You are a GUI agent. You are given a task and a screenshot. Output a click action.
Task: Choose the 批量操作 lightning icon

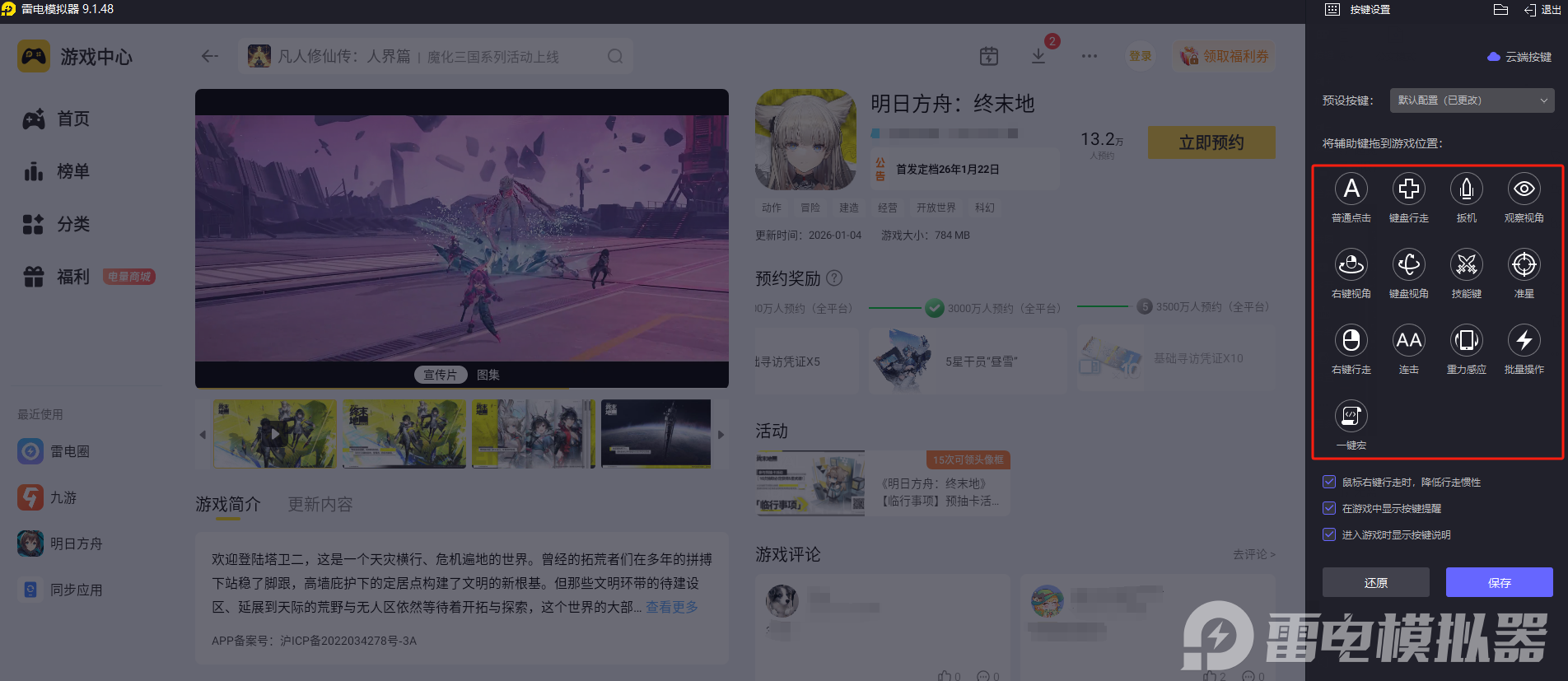[x=1524, y=340]
